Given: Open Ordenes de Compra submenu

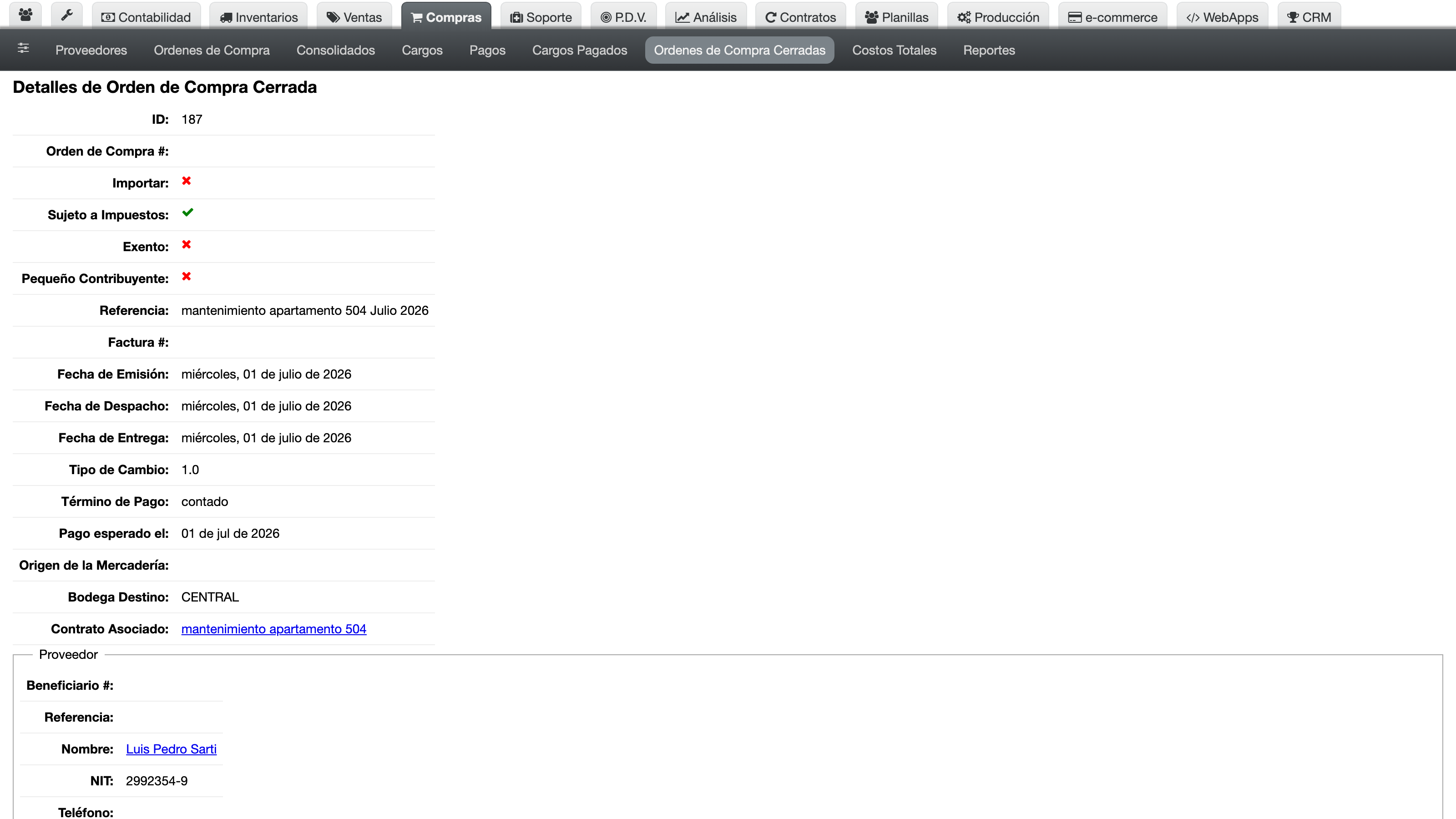Looking at the screenshot, I should (x=212, y=51).
